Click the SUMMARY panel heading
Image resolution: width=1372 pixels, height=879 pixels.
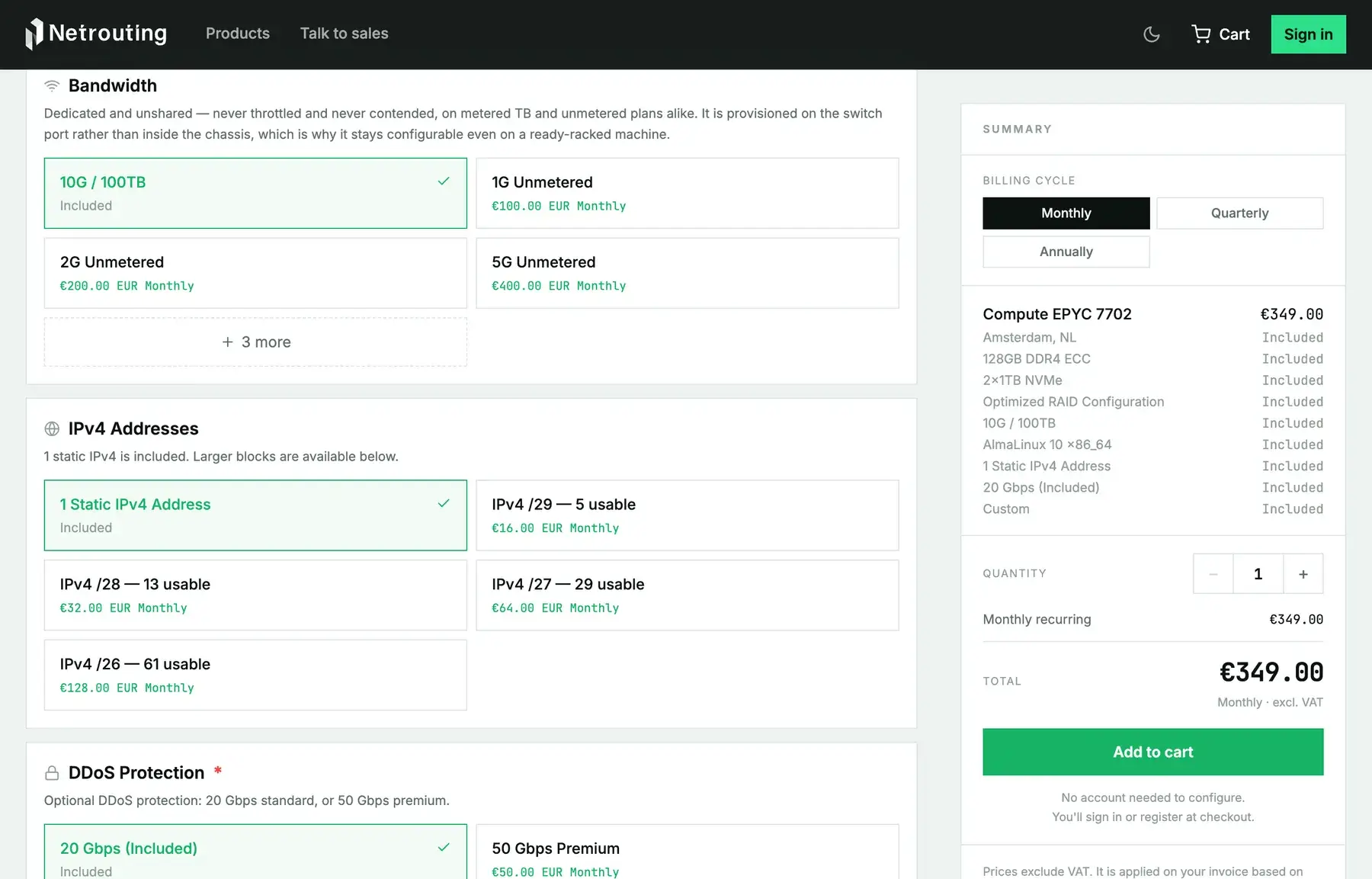click(x=1017, y=130)
